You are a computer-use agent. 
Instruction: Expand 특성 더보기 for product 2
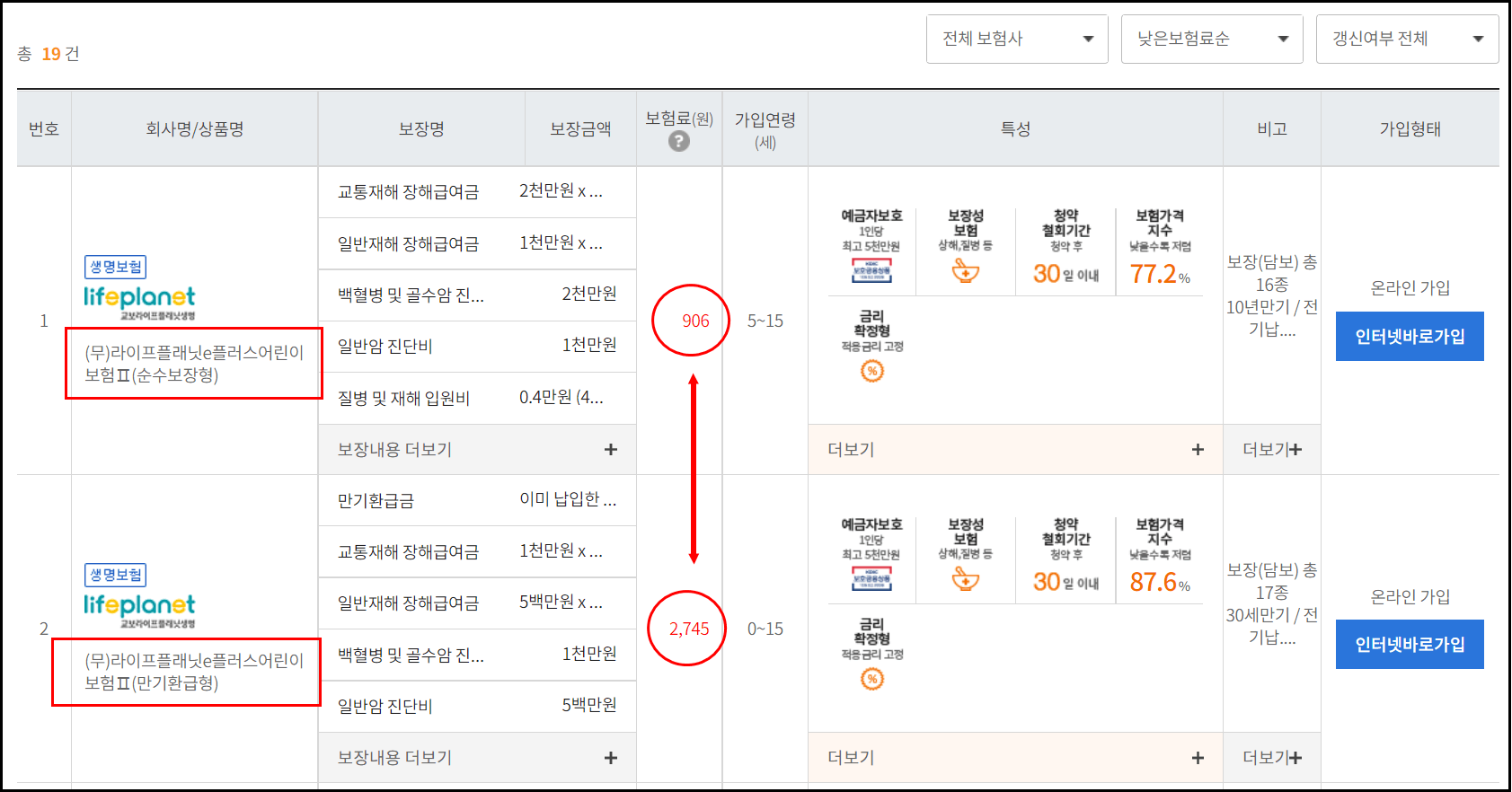[x=1015, y=757]
